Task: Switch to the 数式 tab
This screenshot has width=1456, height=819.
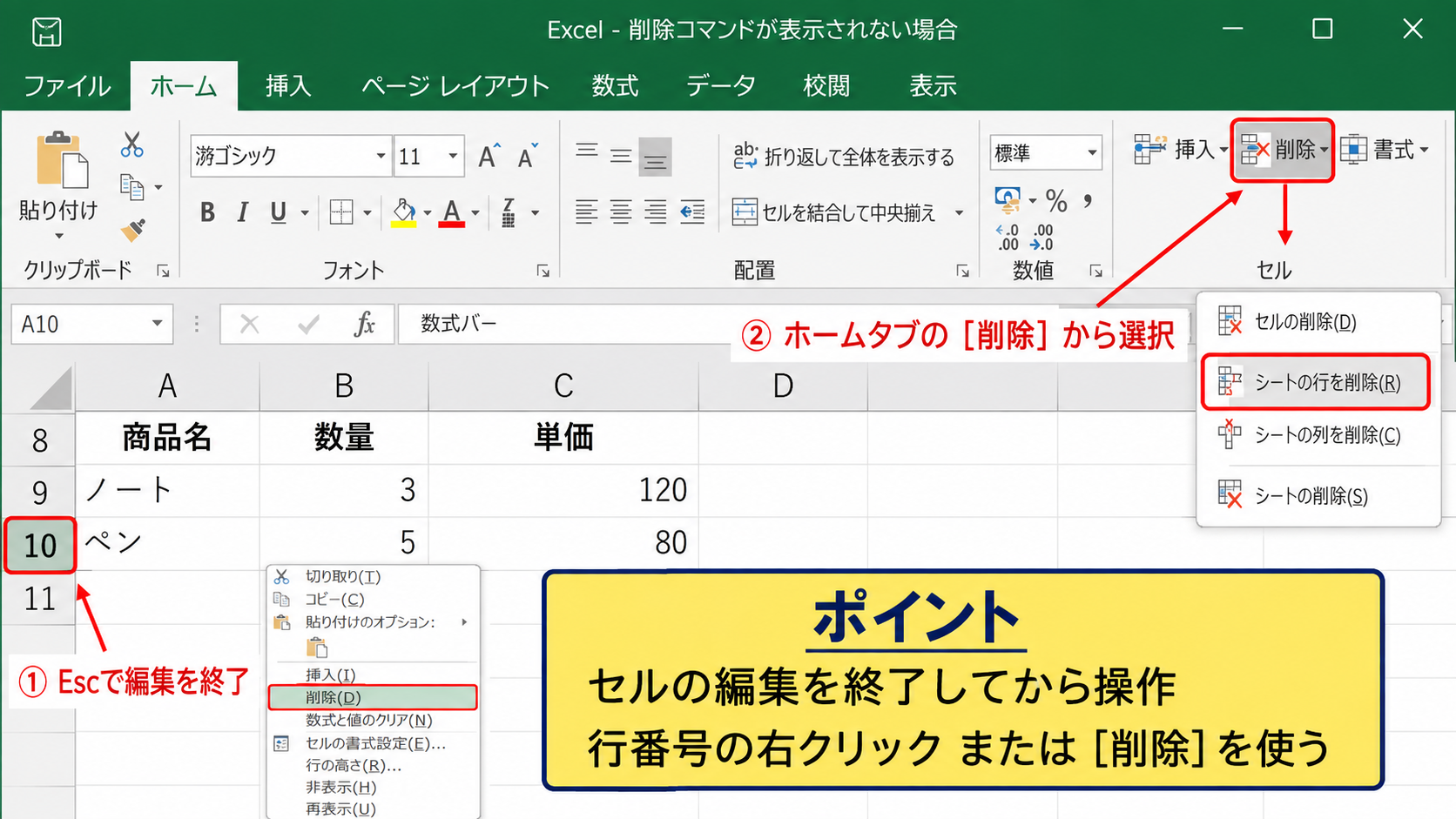Action: pos(615,86)
